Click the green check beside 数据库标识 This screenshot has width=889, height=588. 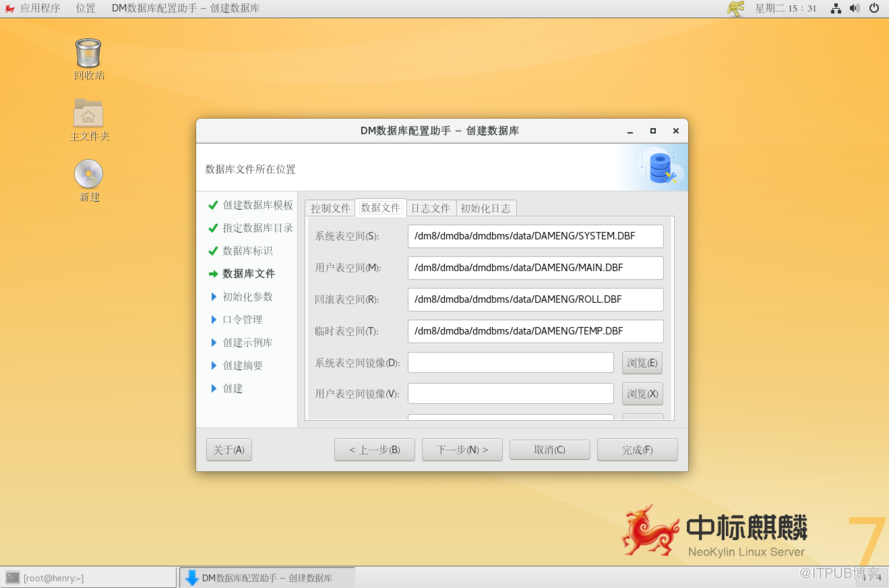click(213, 251)
